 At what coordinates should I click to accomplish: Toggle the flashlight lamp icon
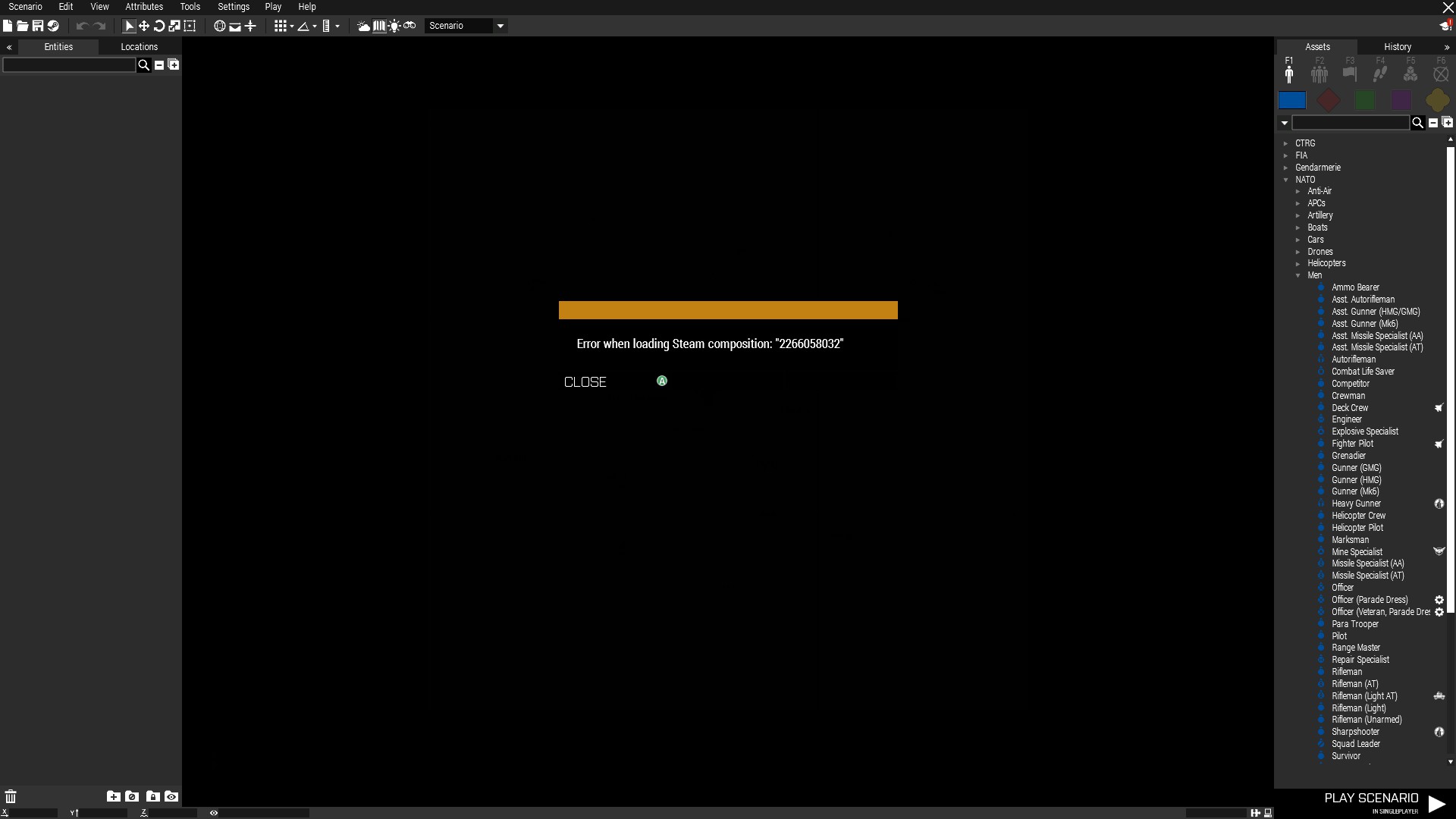click(x=394, y=26)
